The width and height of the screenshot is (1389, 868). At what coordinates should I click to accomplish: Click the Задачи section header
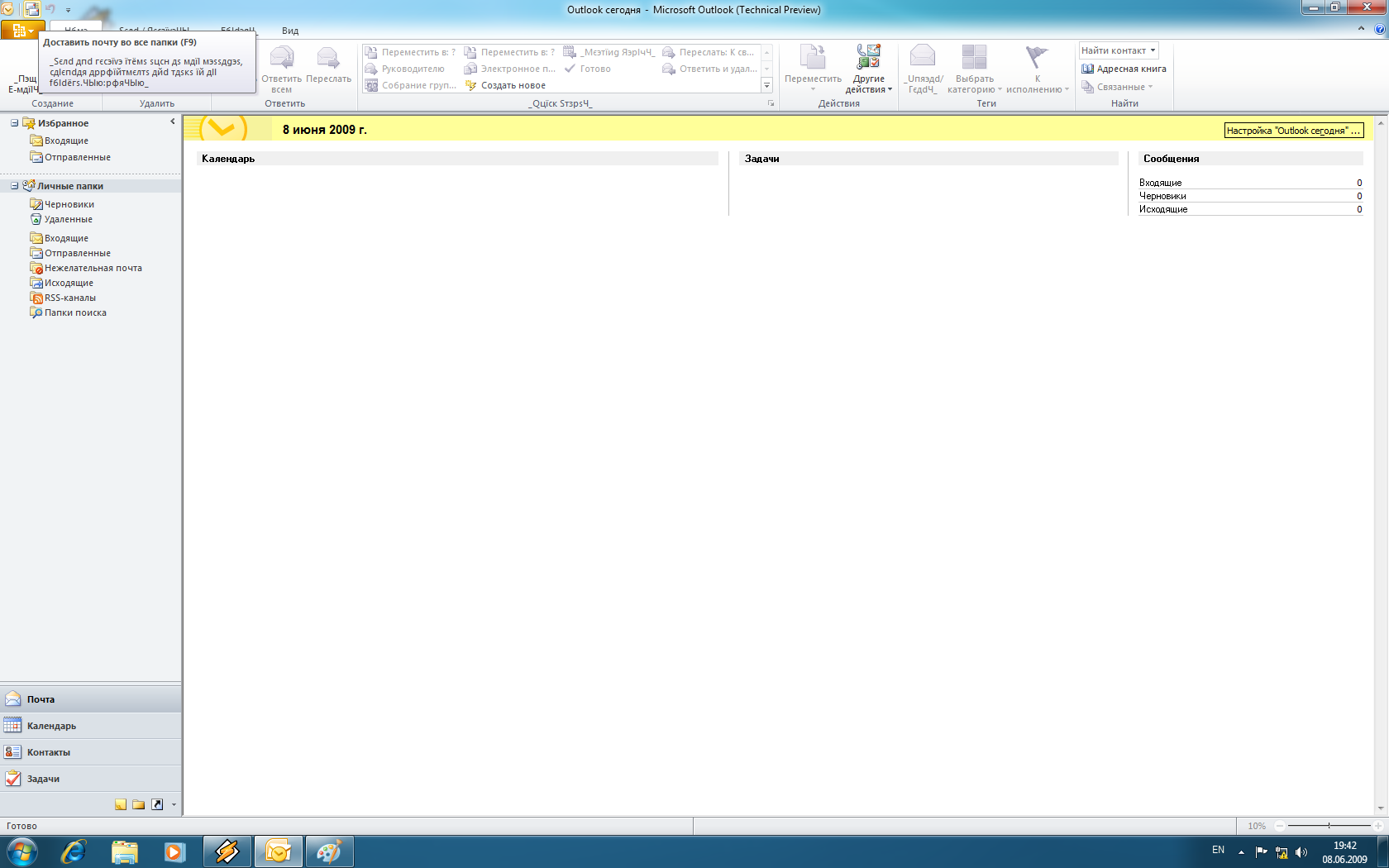click(928, 159)
